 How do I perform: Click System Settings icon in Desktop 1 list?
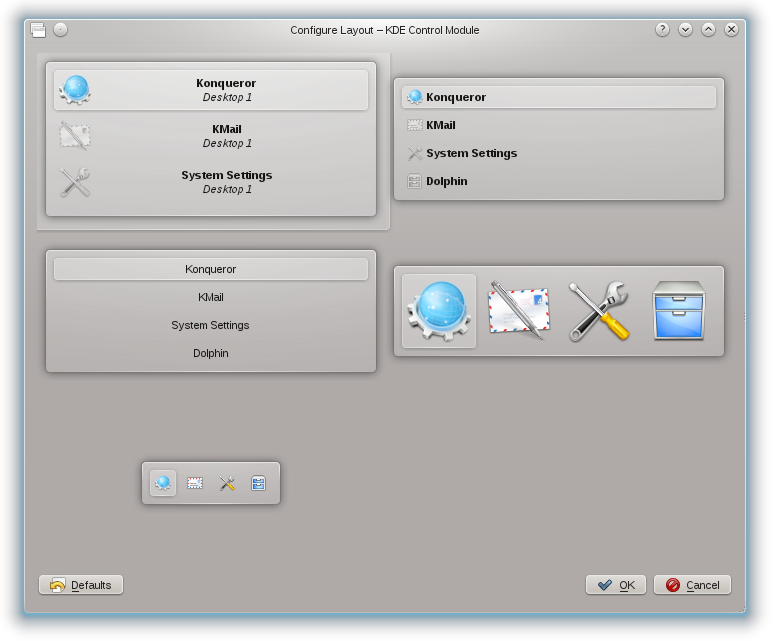(x=75, y=182)
